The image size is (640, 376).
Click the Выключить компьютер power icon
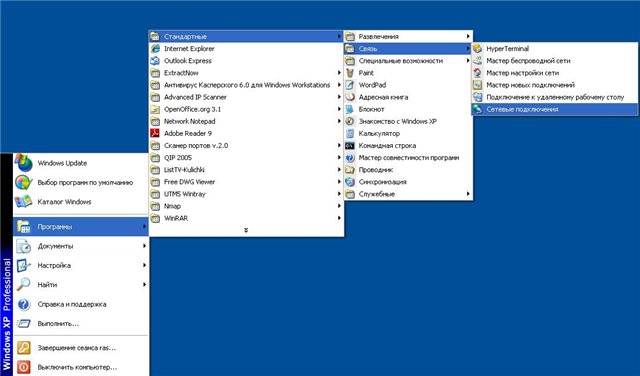tap(24, 367)
